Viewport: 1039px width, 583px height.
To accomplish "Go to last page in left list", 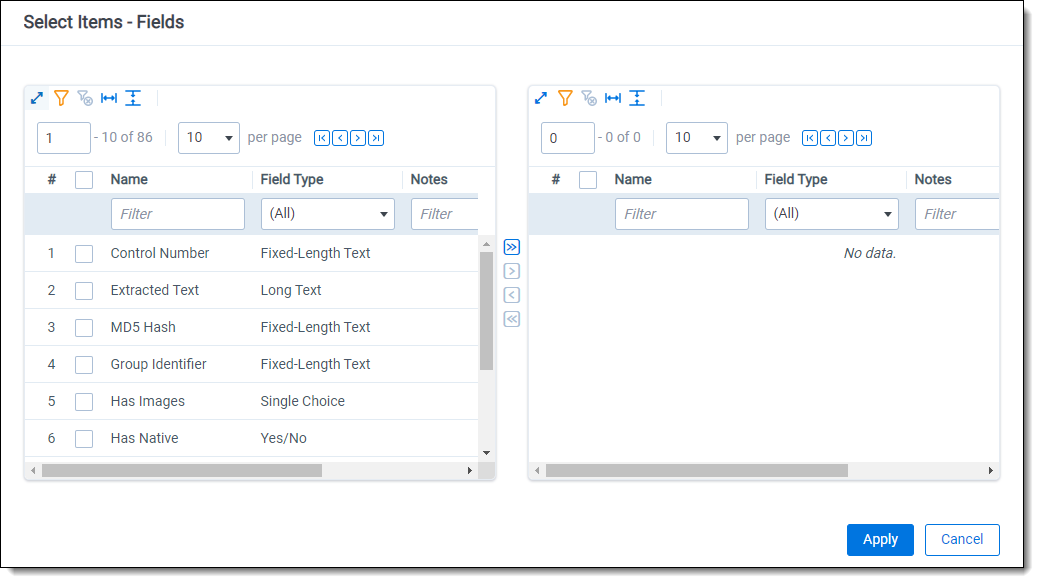I will 376,138.
